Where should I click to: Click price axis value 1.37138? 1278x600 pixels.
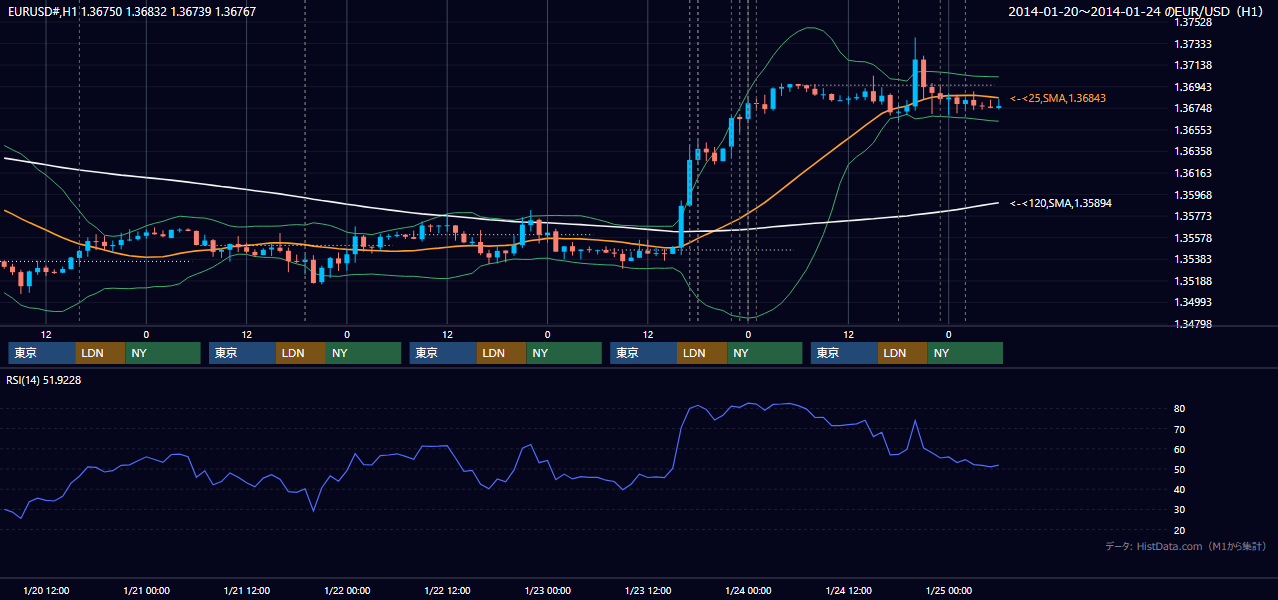tap(1192, 65)
